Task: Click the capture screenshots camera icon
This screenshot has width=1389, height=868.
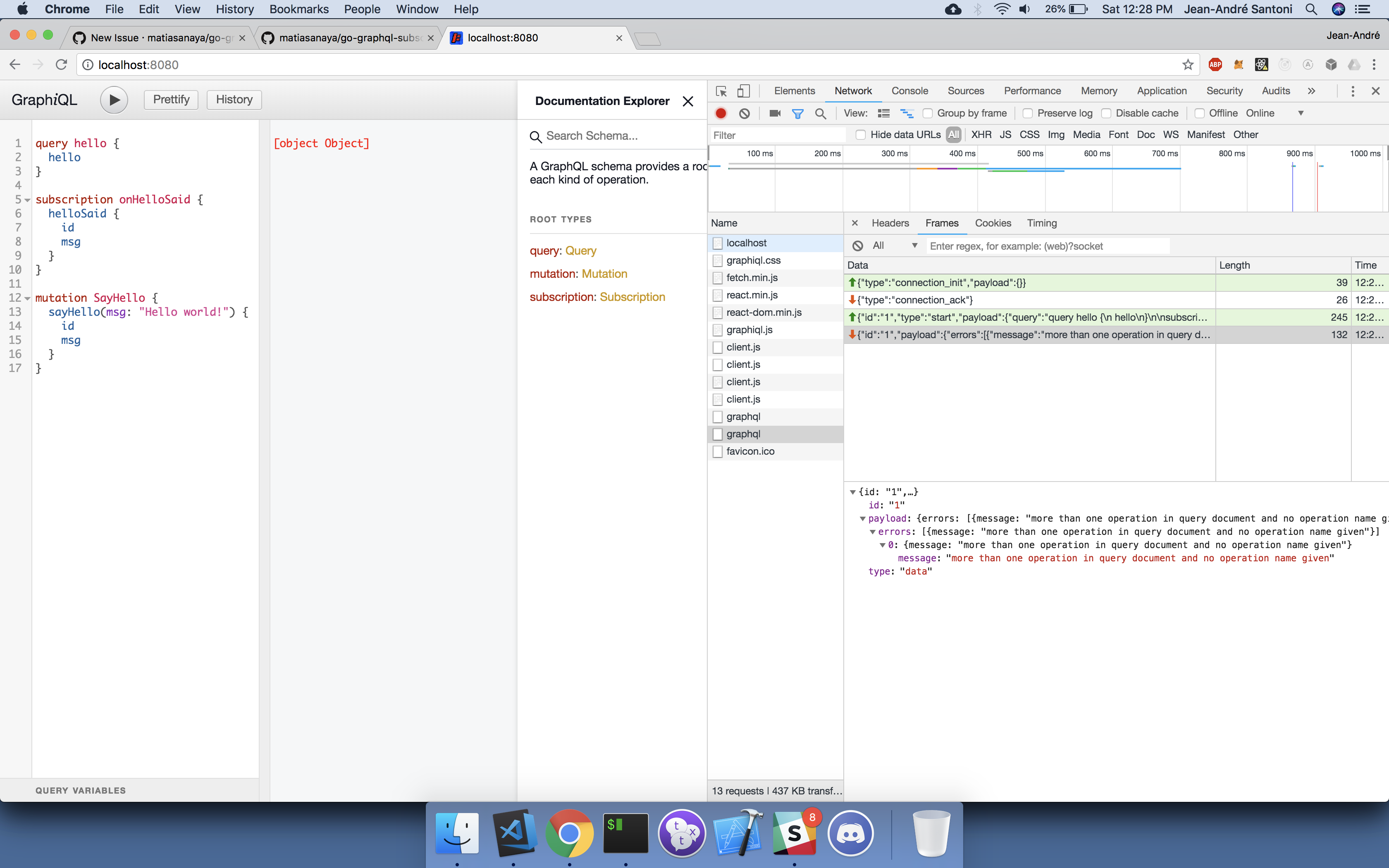Action: pyautogui.click(x=774, y=114)
